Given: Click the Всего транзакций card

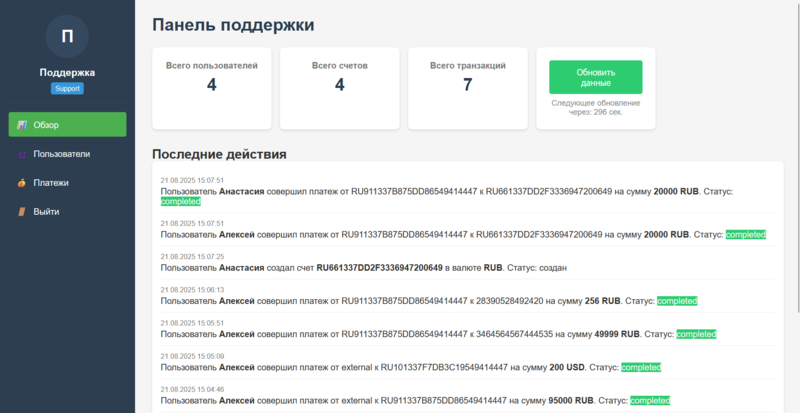Looking at the screenshot, I should (468, 88).
